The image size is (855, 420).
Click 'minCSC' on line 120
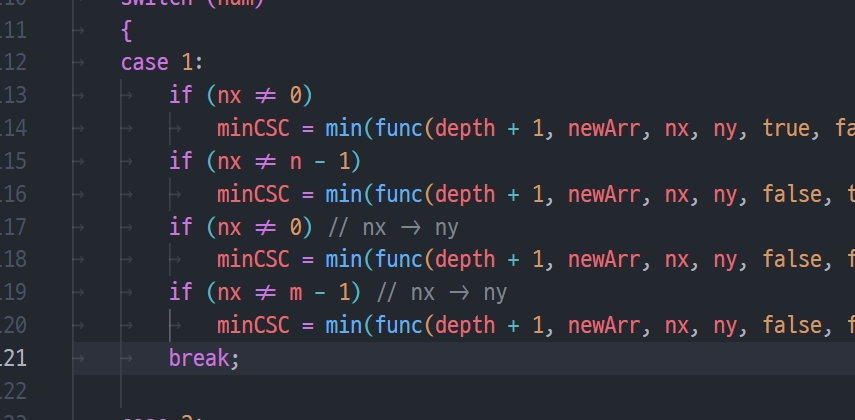(x=253, y=326)
